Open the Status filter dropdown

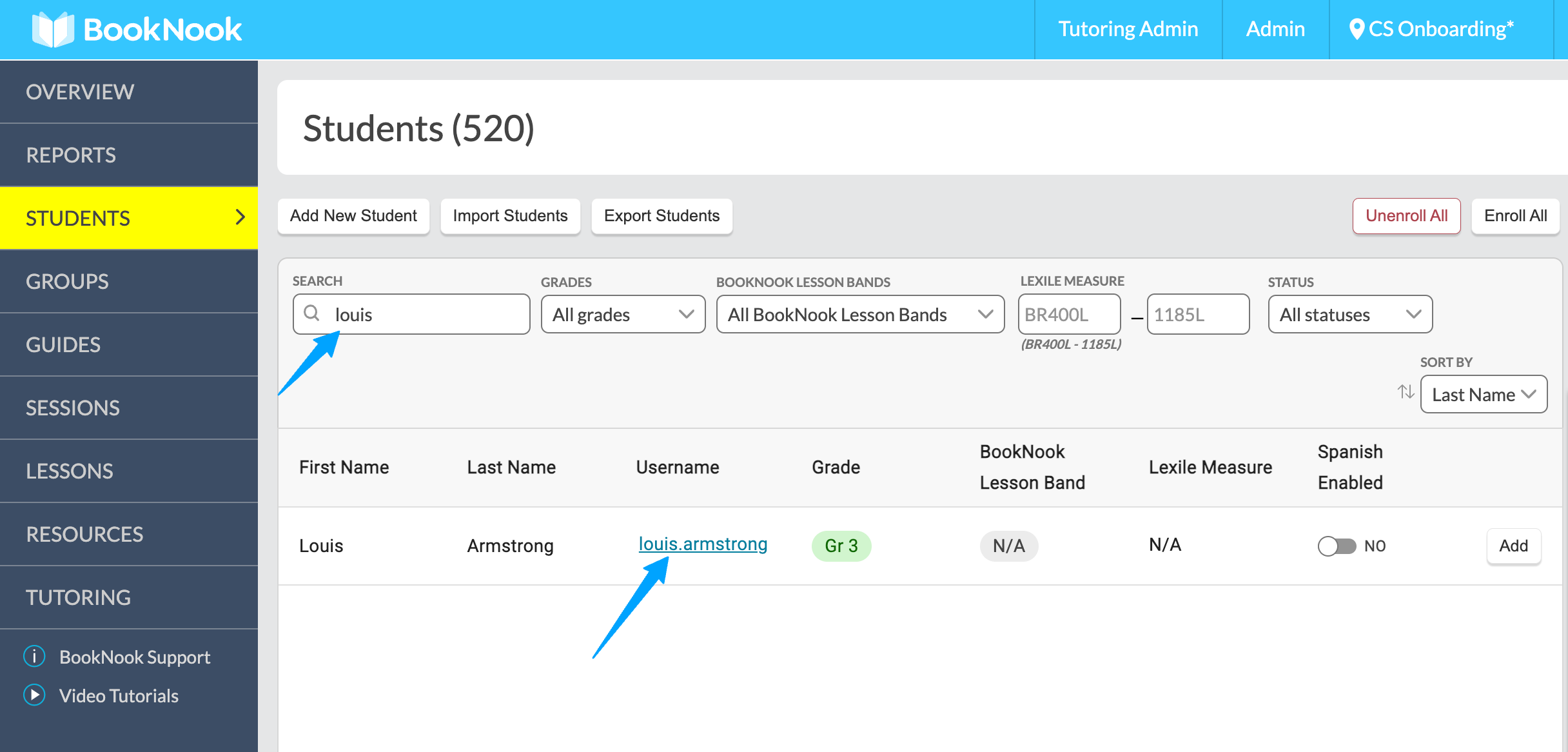click(1350, 314)
